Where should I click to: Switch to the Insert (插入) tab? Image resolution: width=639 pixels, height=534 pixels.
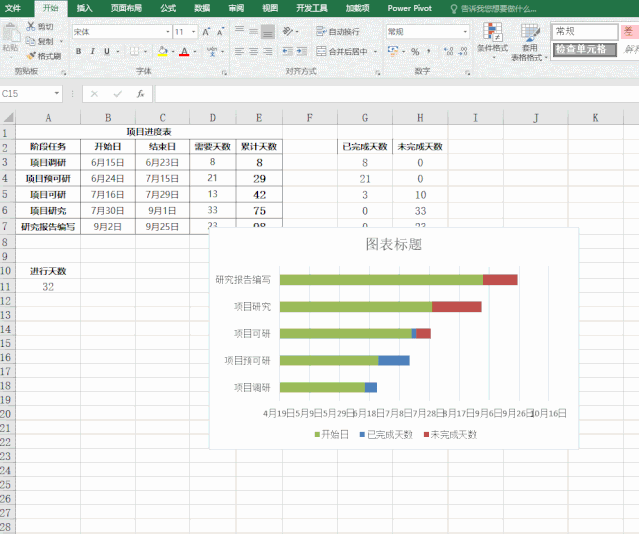[x=84, y=8]
